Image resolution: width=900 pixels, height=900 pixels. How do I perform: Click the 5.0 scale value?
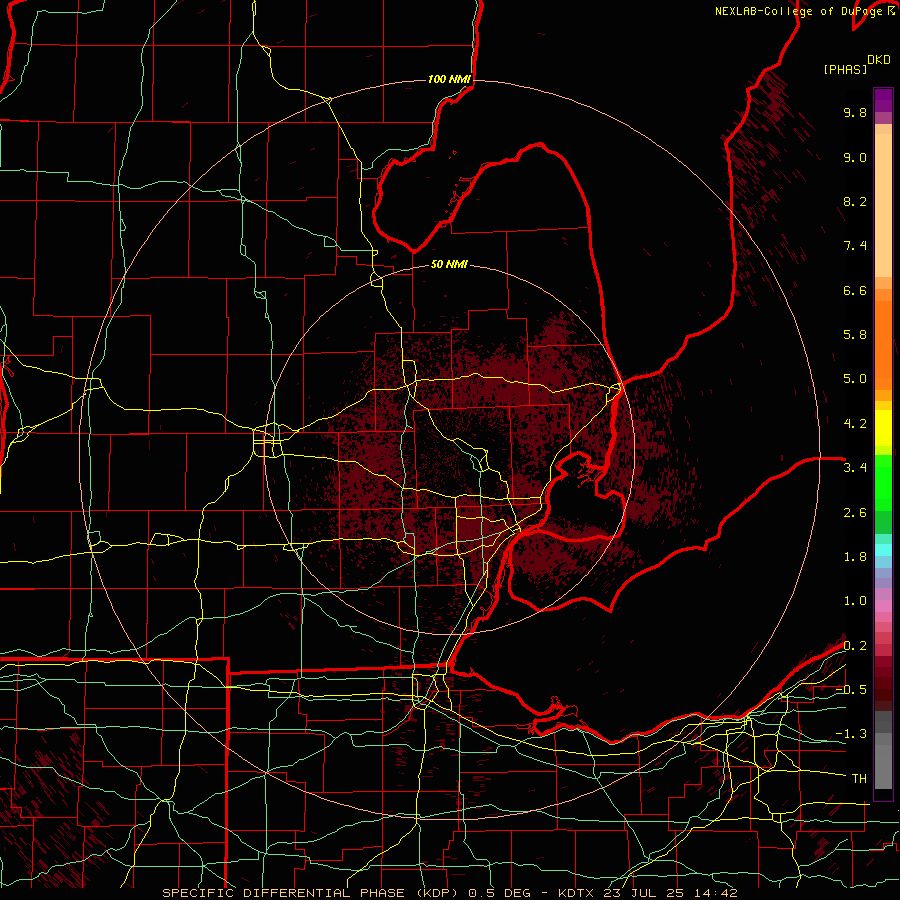[855, 379]
